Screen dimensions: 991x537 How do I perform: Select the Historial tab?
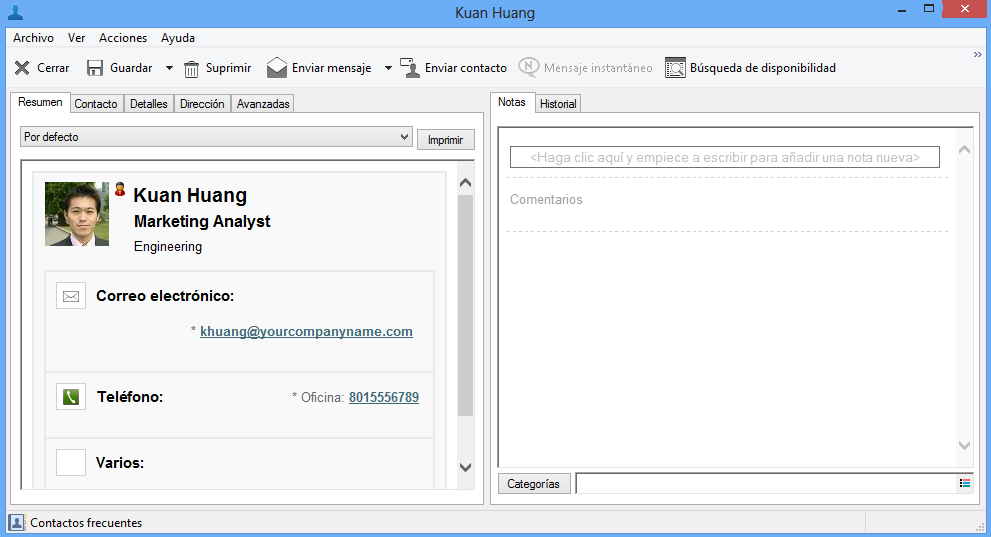tap(558, 104)
